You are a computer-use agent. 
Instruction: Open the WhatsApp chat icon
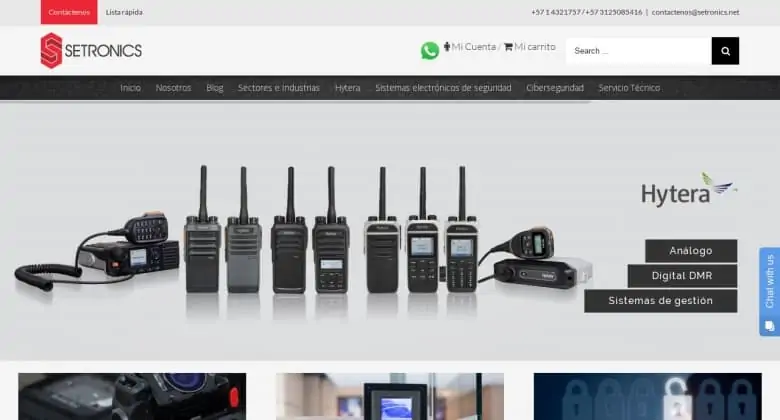coord(430,50)
